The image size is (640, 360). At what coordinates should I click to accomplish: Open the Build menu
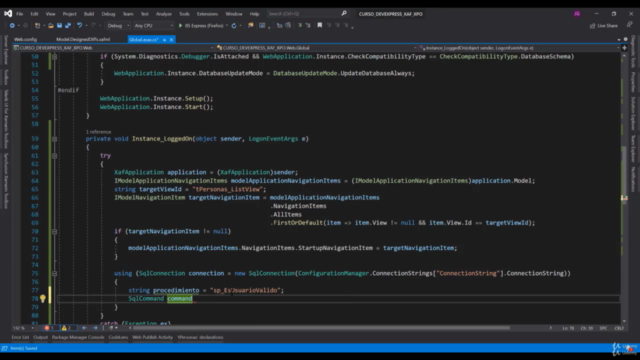pyautogui.click(x=89, y=13)
